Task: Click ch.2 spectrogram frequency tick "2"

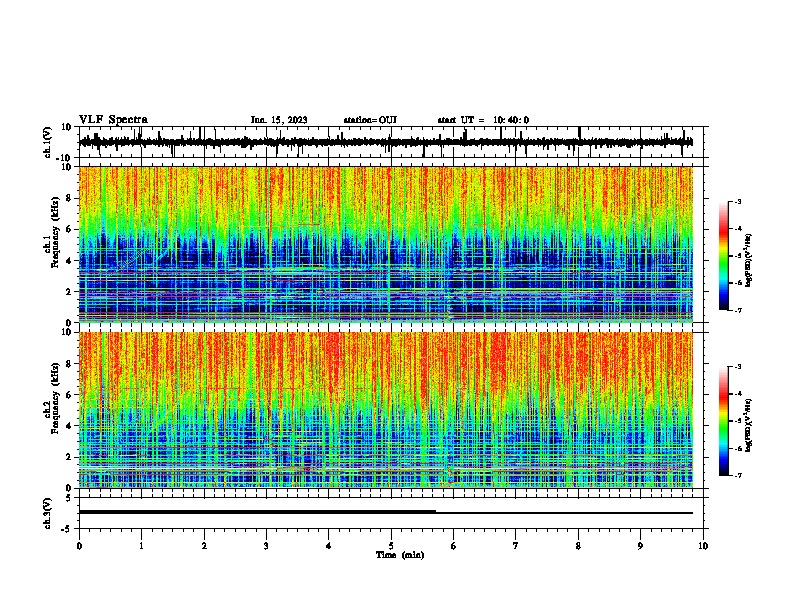Action: point(69,457)
